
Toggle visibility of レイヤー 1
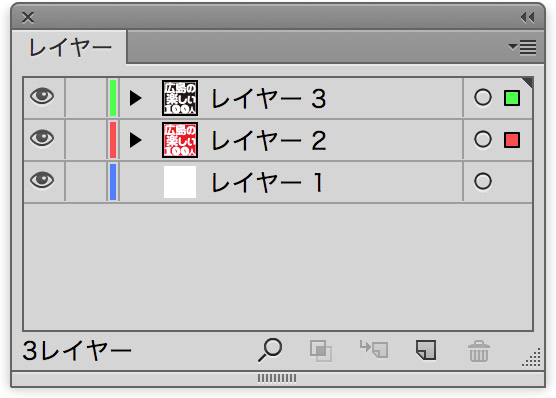pyautogui.click(x=42, y=180)
